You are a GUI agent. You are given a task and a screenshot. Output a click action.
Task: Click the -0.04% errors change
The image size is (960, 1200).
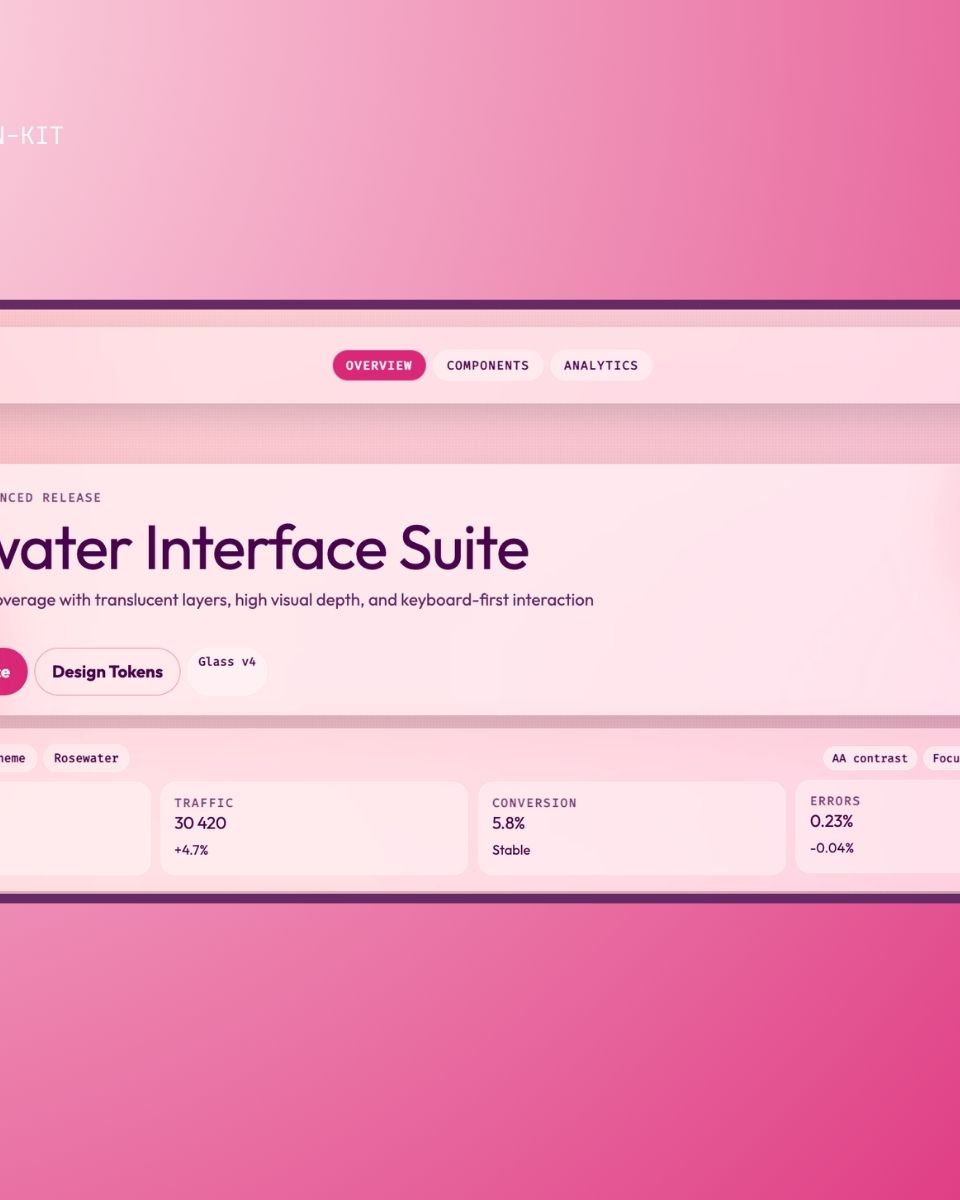coord(832,848)
